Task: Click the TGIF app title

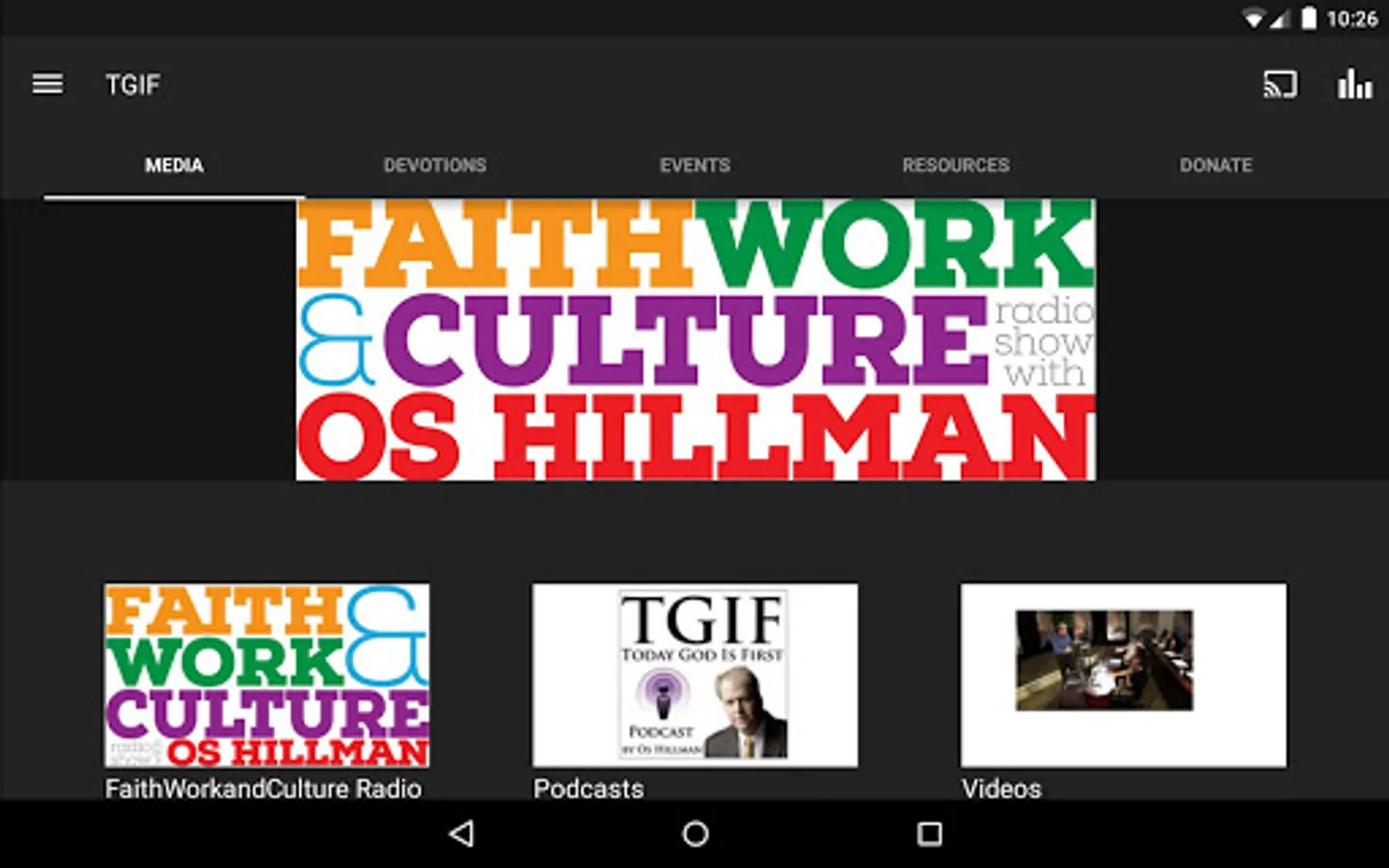Action: point(132,85)
